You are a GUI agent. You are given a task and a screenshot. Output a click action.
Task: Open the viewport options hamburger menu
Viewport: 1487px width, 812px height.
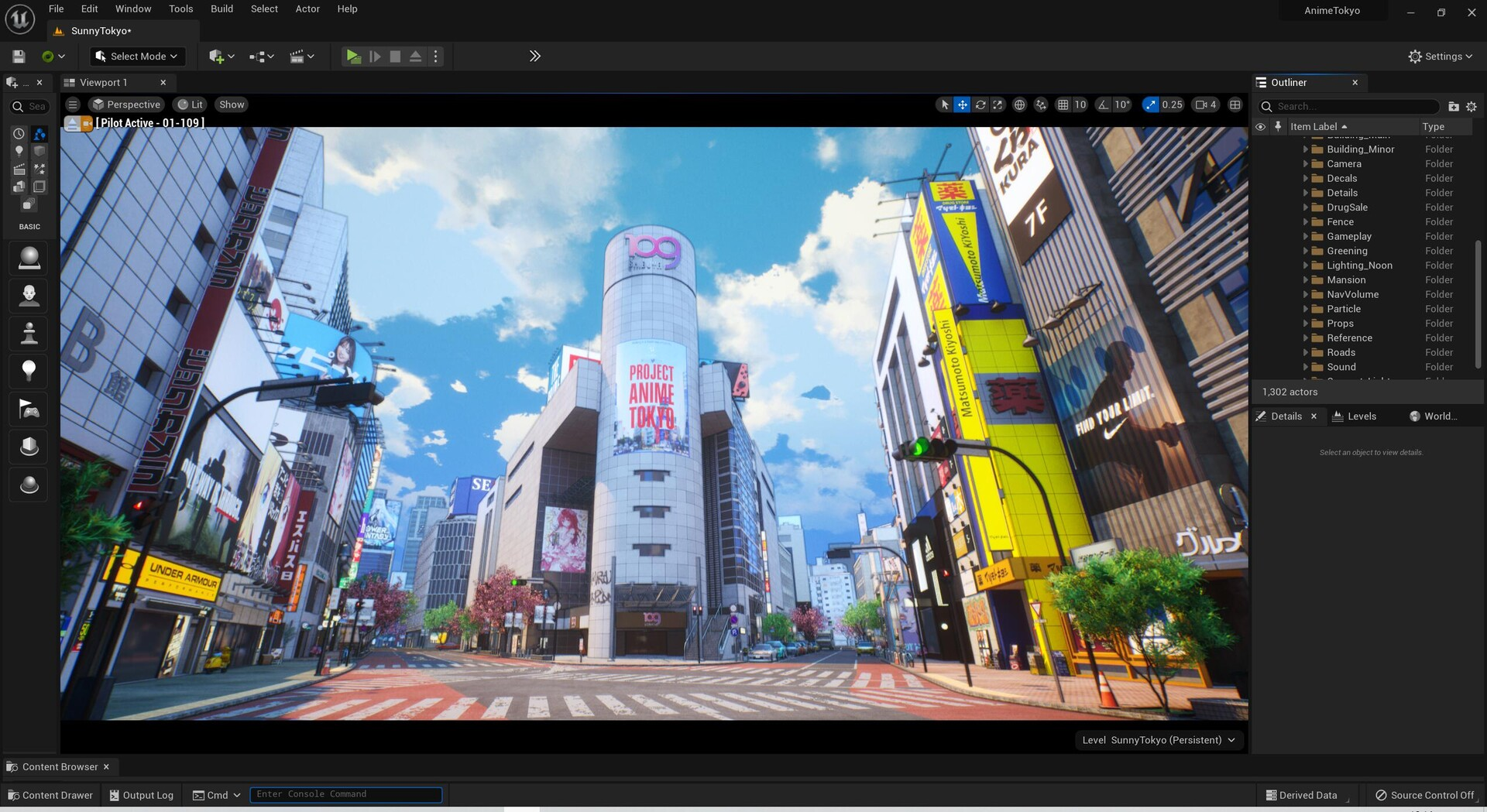[x=73, y=104]
